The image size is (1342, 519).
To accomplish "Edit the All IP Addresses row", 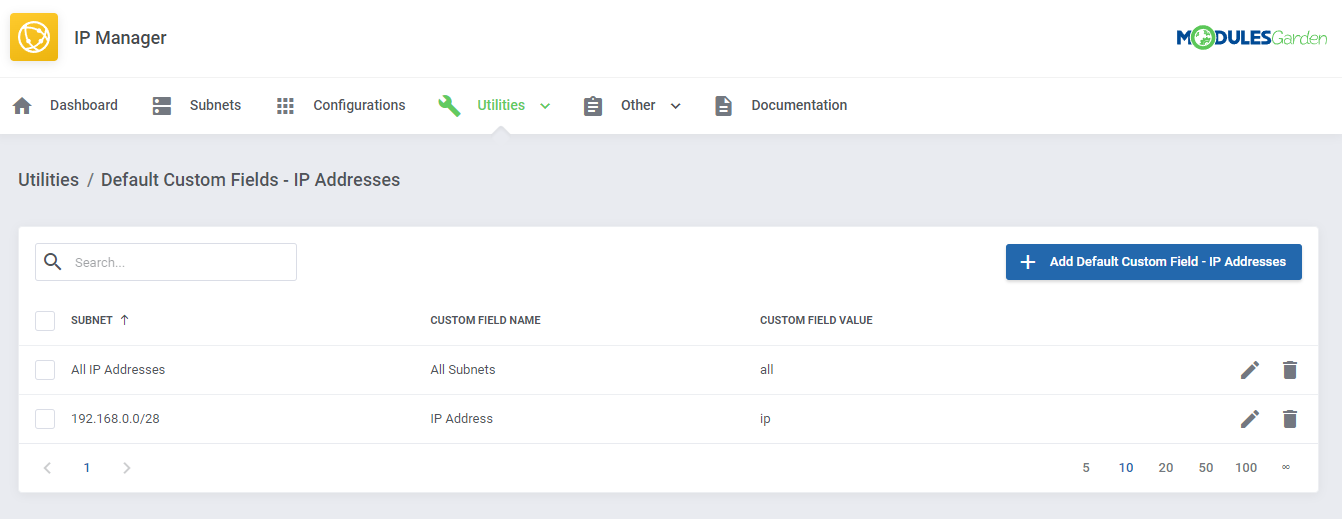I will (x=1249, y=370).
